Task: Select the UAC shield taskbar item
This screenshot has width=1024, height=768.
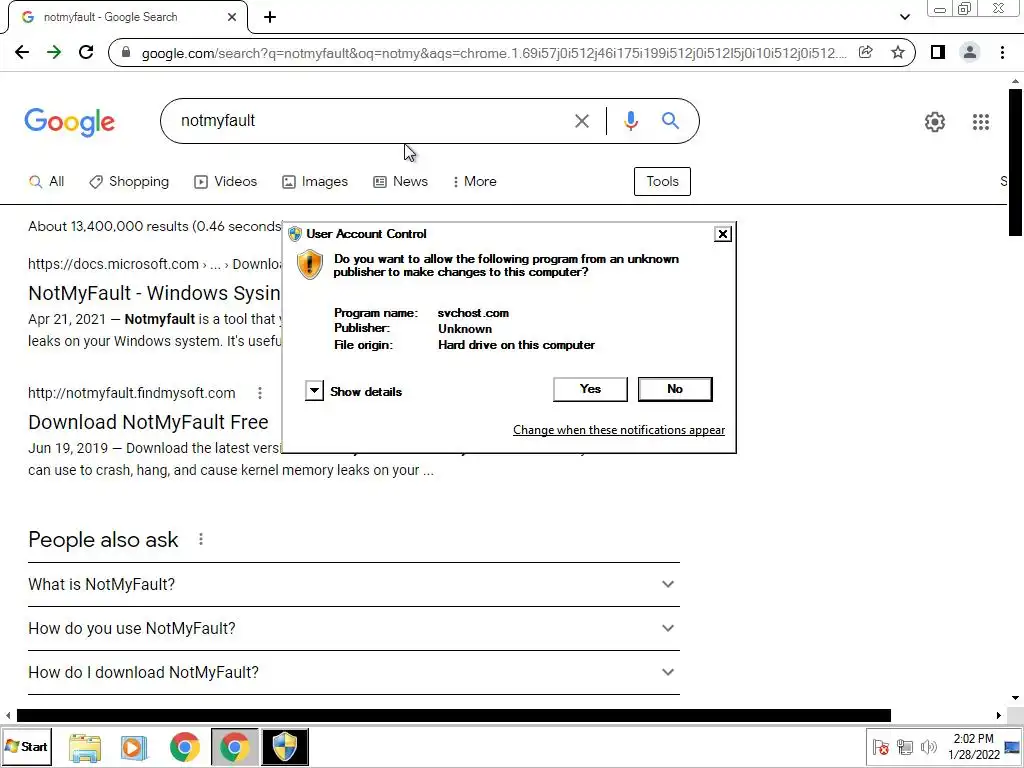Action: click(x=285, y=747)
